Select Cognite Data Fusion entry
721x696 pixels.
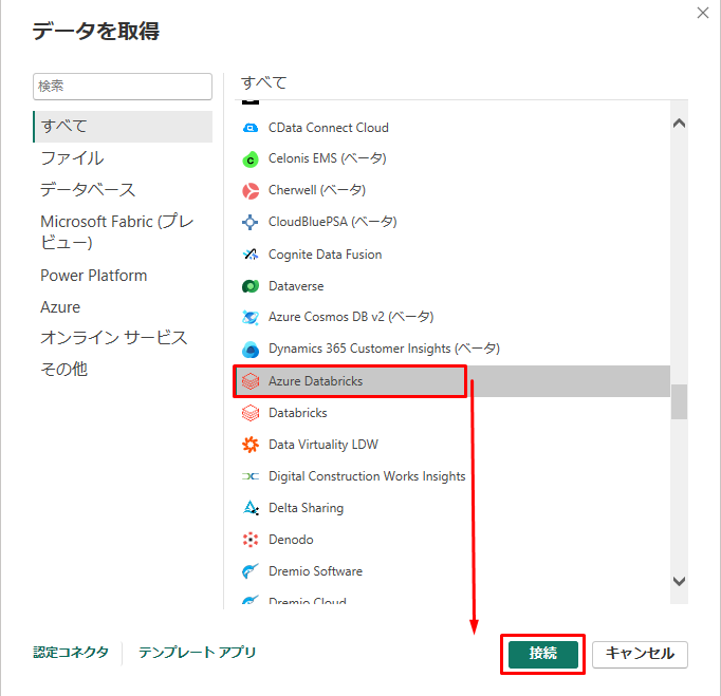click(x=325, y=255)
